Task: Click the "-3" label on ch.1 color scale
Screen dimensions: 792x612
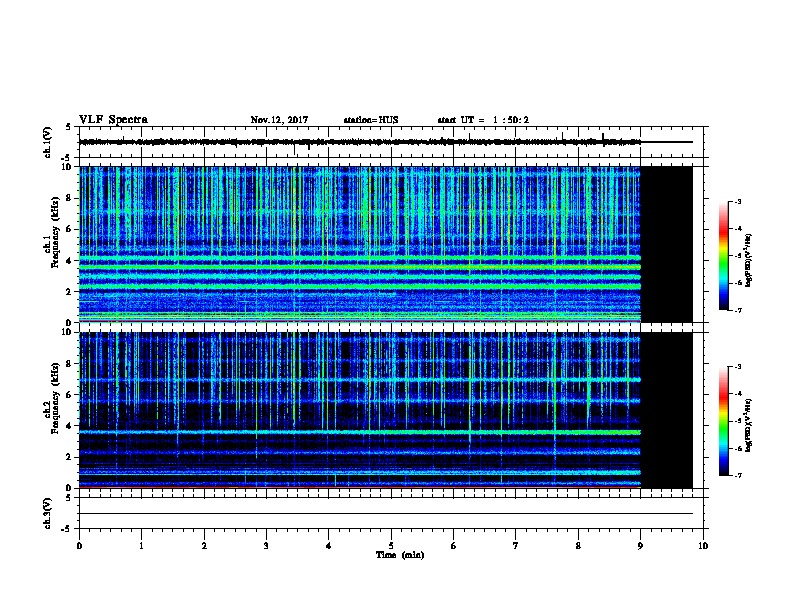Action: pos(738,201)
